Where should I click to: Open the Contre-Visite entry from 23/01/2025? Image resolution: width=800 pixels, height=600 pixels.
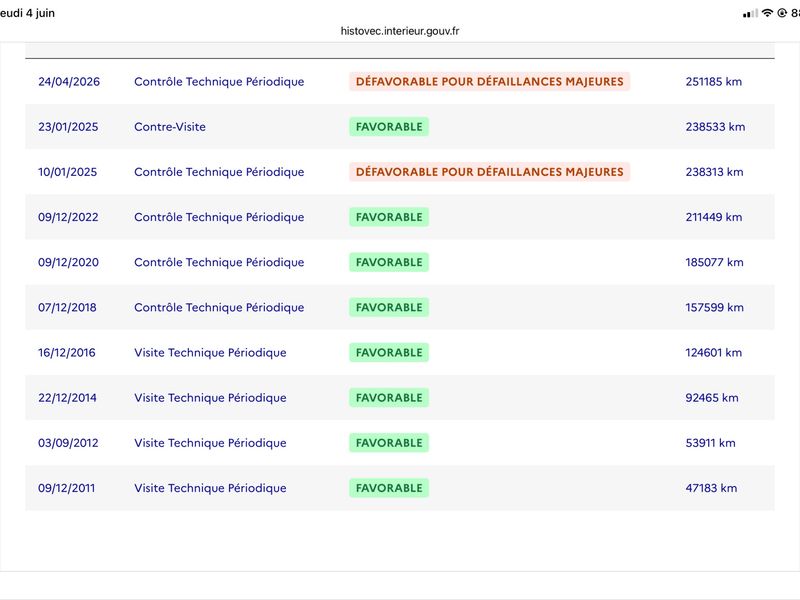pyautogui.click(x=170, y=127)
